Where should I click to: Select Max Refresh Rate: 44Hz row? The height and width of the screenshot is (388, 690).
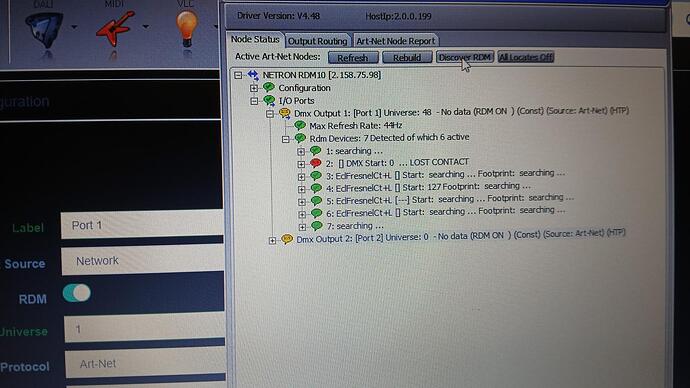coord(356,125)
